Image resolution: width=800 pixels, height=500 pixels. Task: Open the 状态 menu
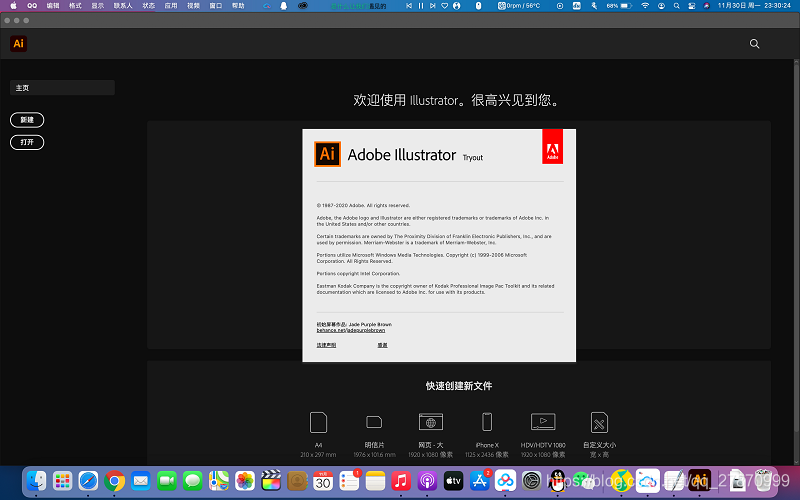pos(148,6)
